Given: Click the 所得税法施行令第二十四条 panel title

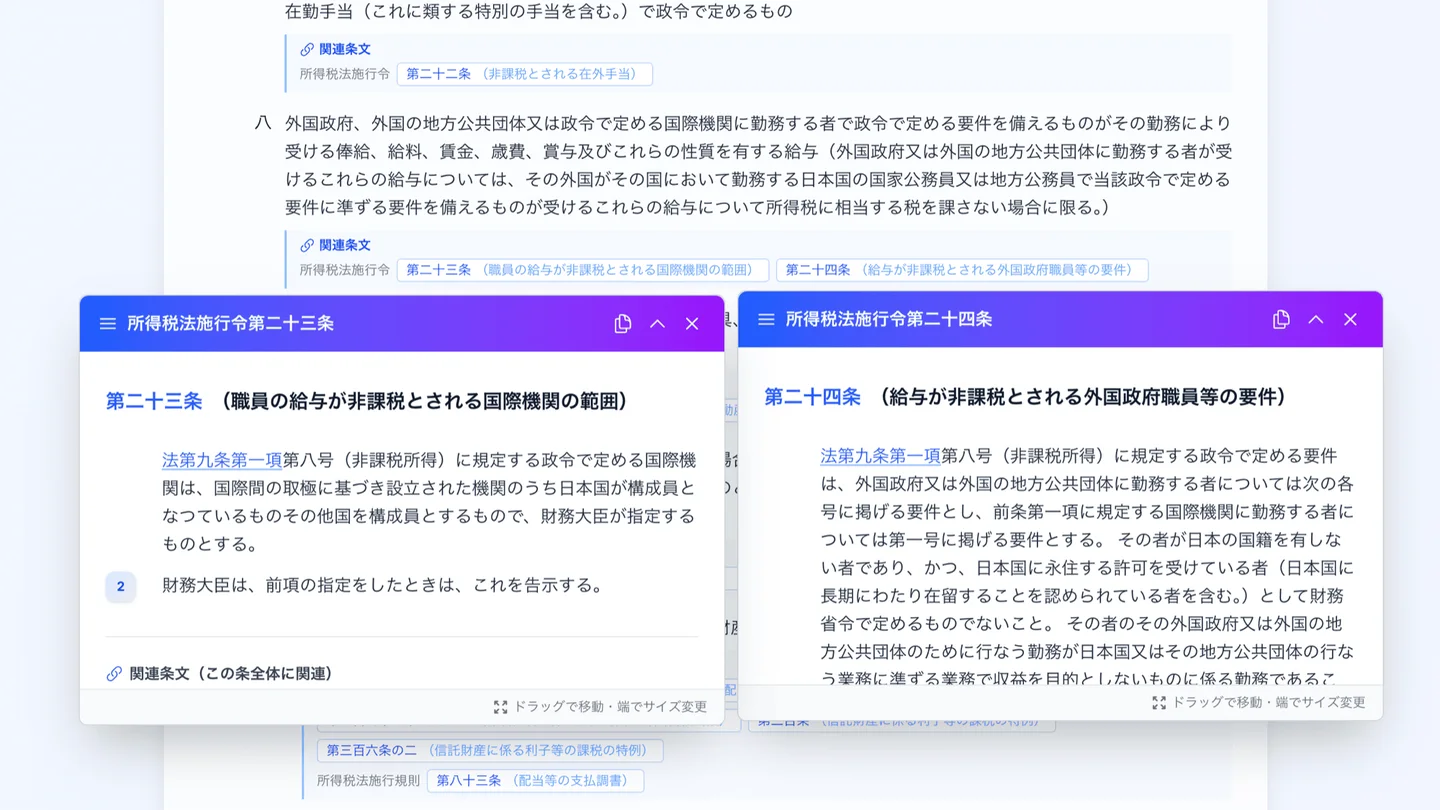Looking at the screenshot, I should (x=889, y=320).
